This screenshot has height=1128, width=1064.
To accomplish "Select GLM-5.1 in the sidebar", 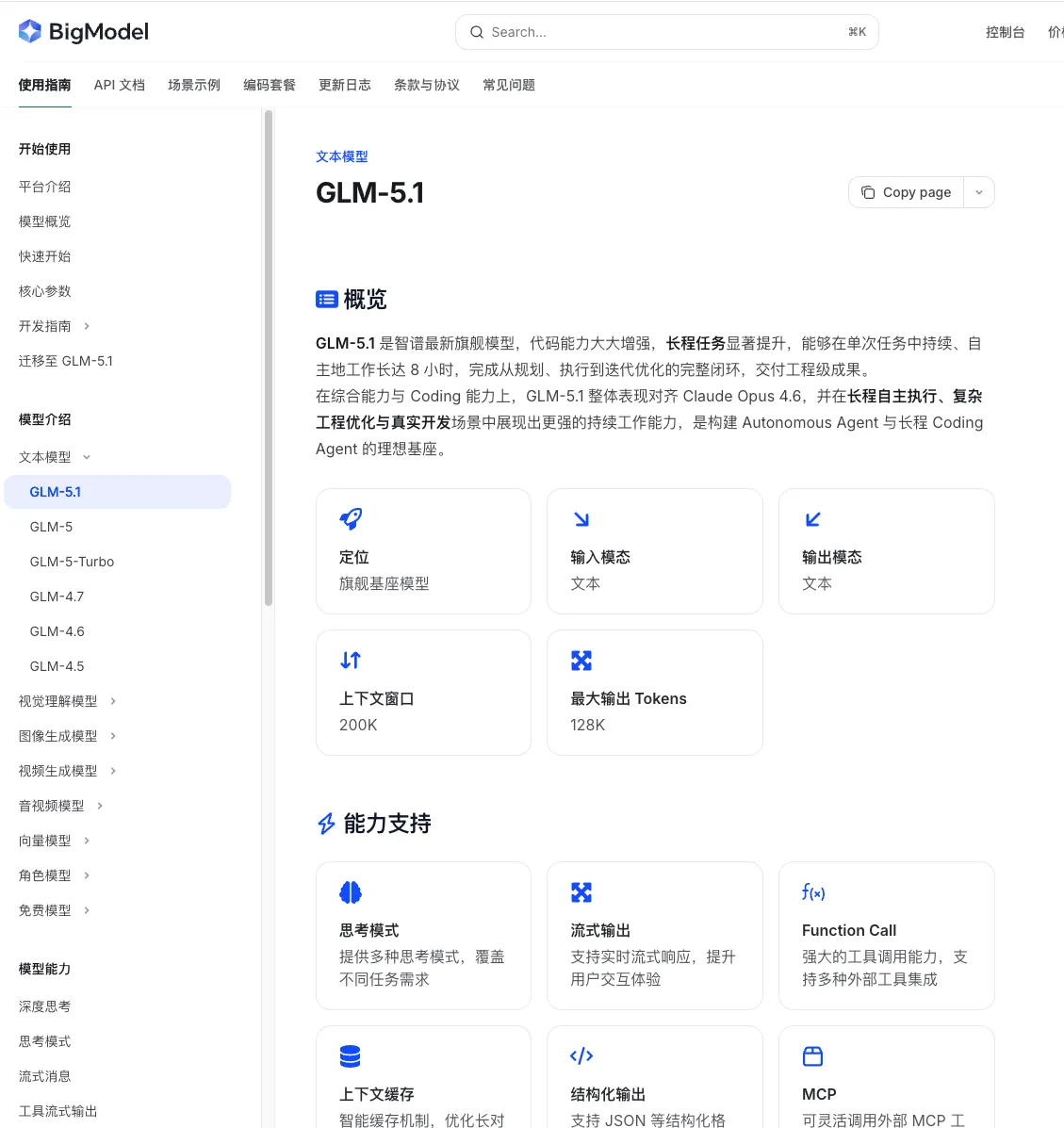I will click(117, 492).
